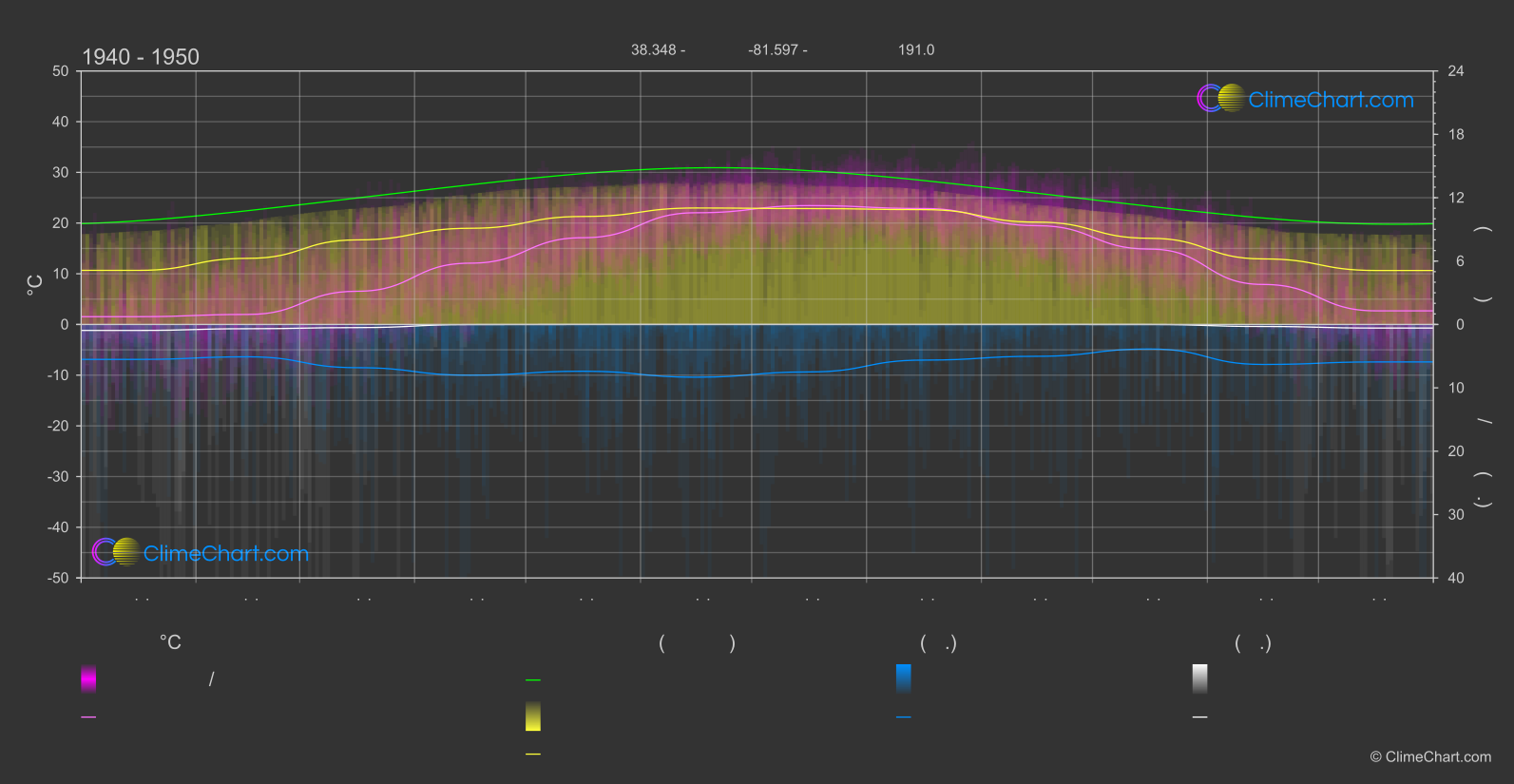Click the 191.0 elevation value

(916, 49)
